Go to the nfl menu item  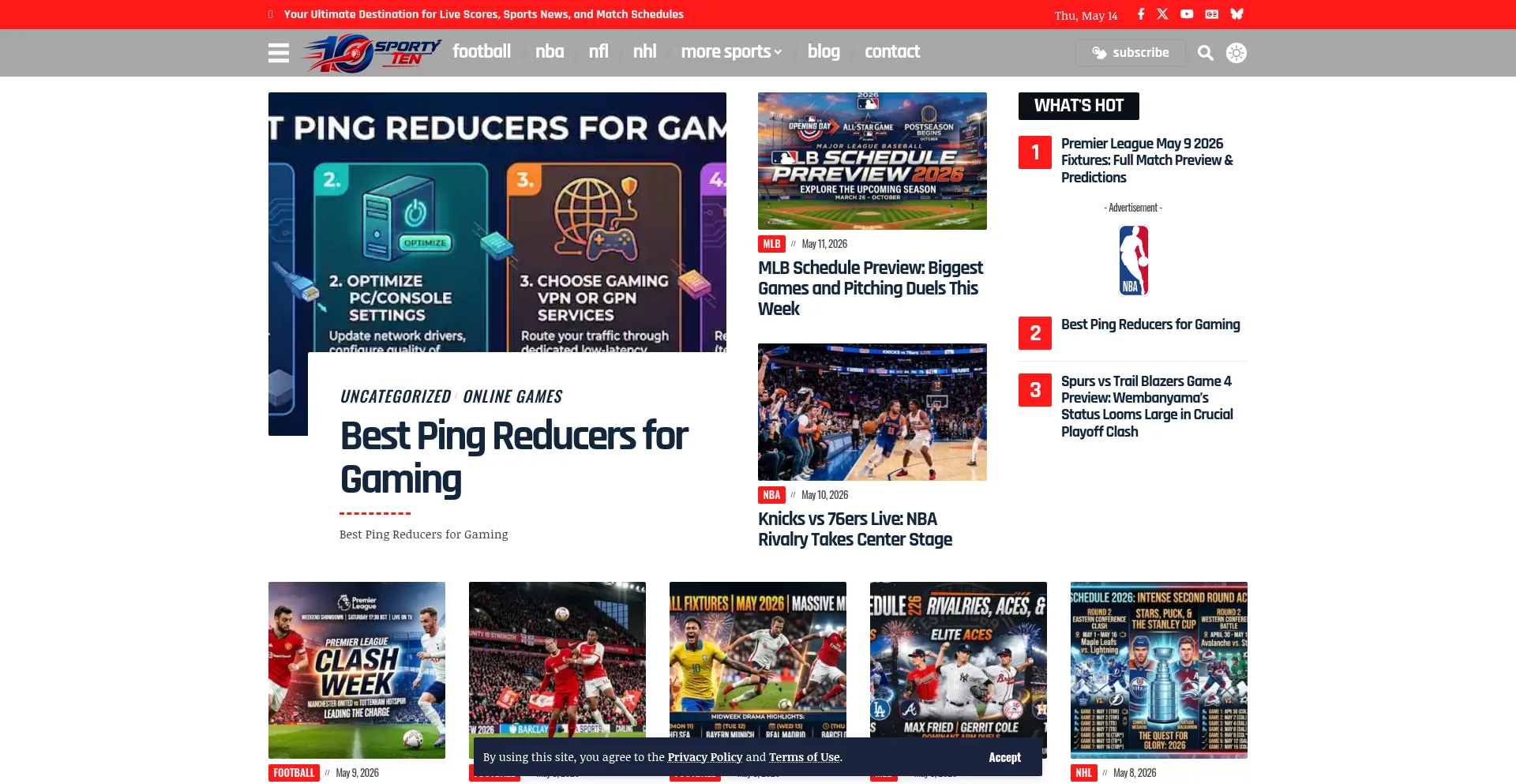point(599,51)
